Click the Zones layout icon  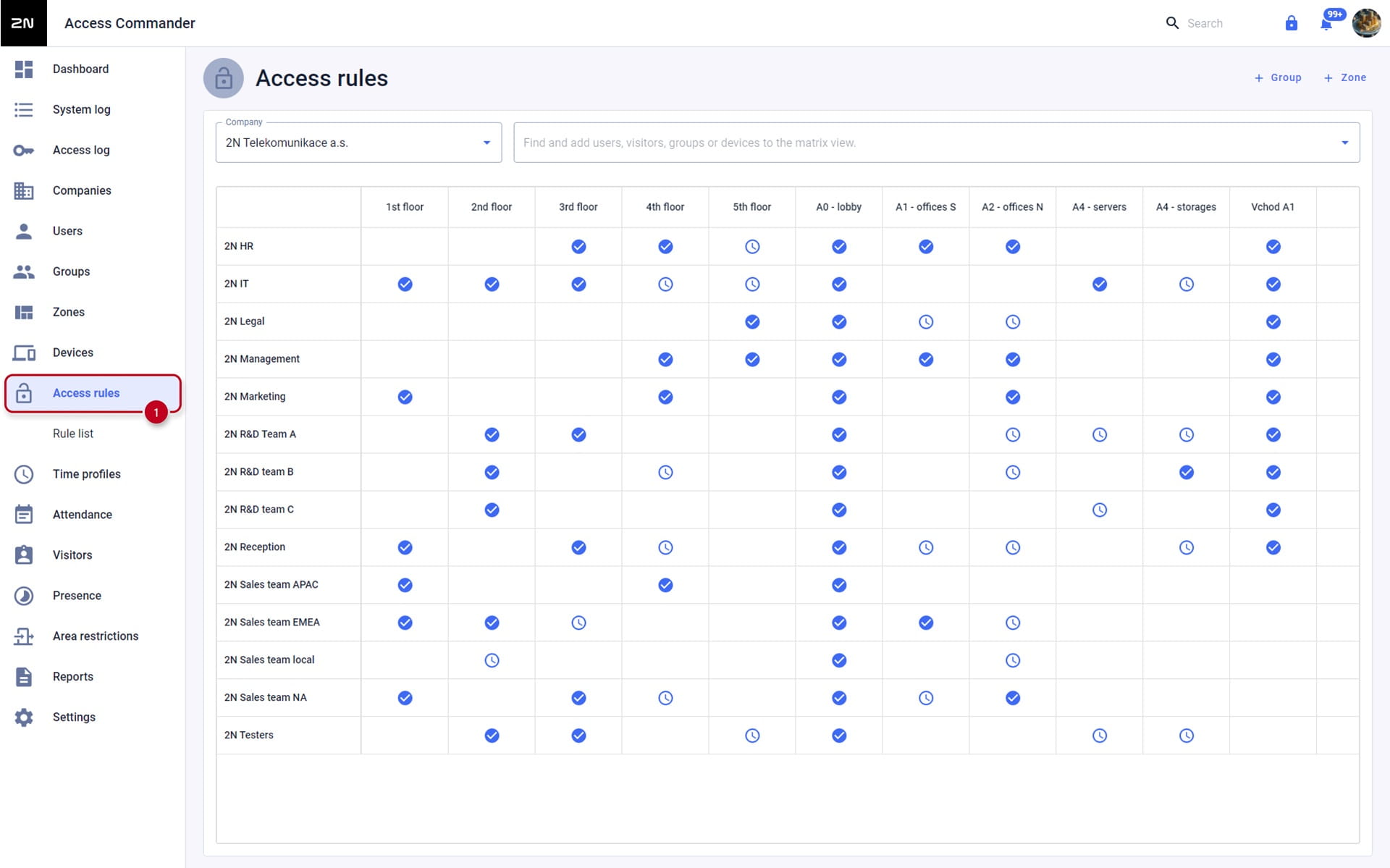[24, 312]
